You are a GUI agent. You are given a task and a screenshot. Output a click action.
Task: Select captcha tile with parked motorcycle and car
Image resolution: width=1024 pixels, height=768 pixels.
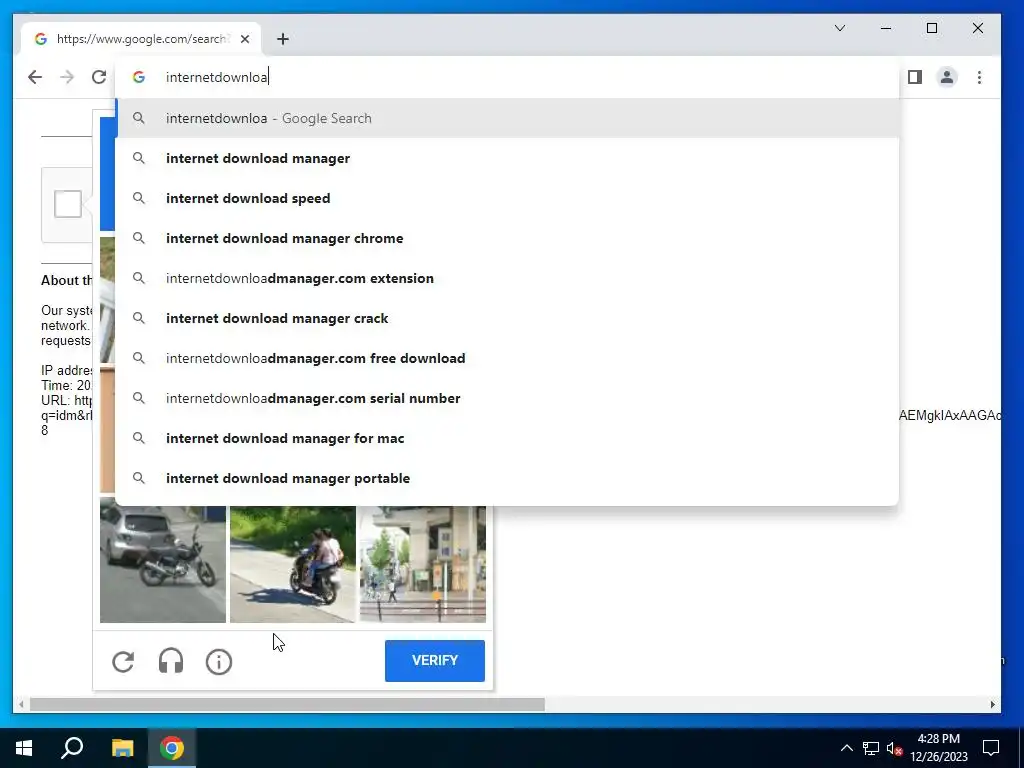[163, 564]
